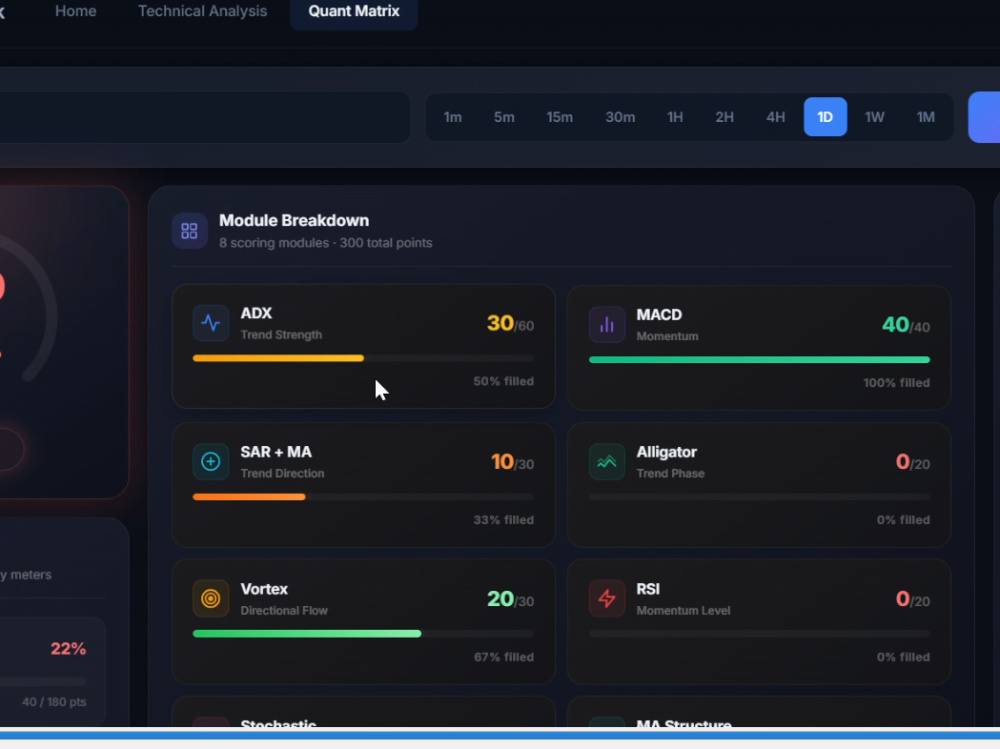The image size is (1000, 749).
Task: Click the Module Breakdown heading
Action: pos(294,220)
